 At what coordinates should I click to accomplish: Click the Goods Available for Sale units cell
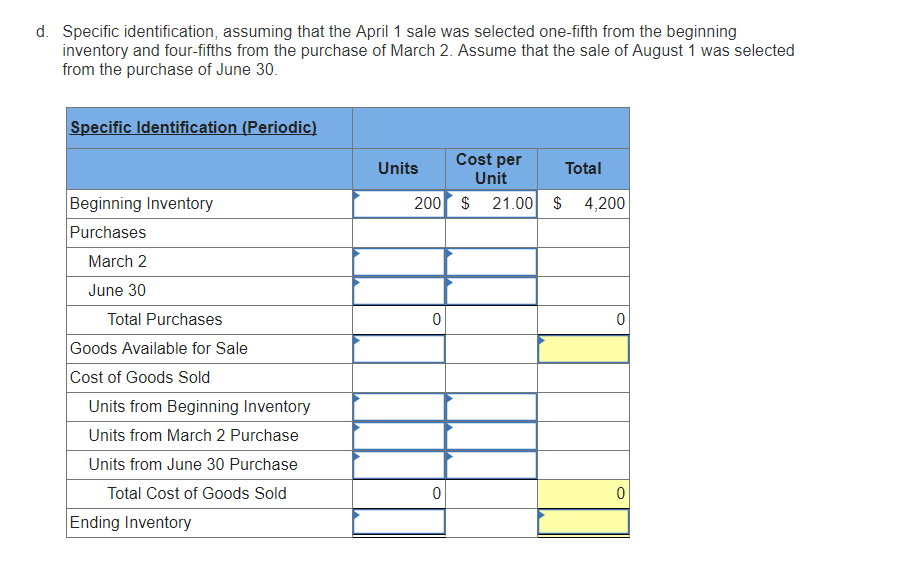(399, 349)
